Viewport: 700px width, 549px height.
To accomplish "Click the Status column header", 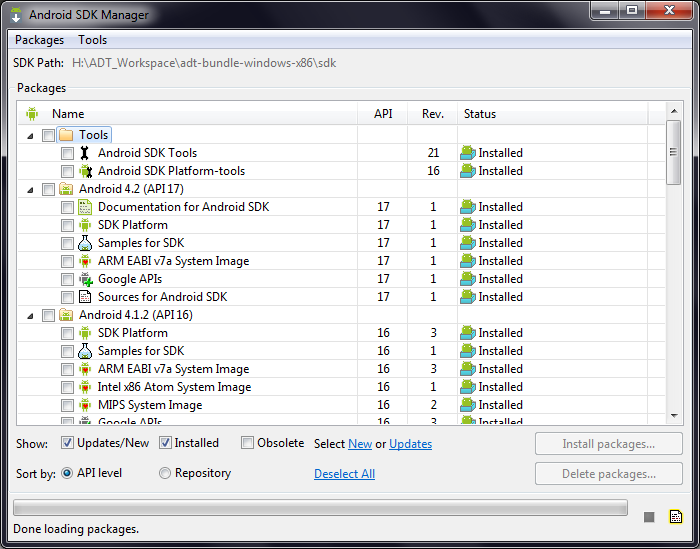I will [553, 114].
